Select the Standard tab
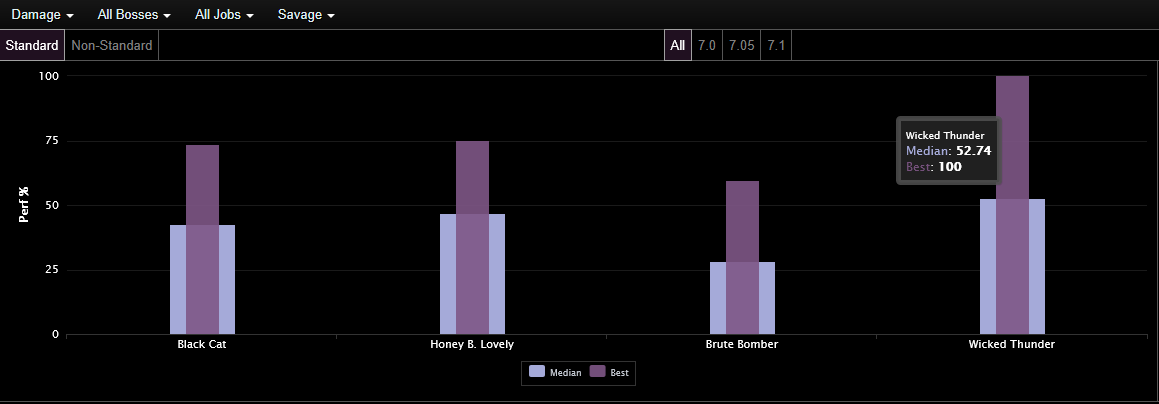 32,45
